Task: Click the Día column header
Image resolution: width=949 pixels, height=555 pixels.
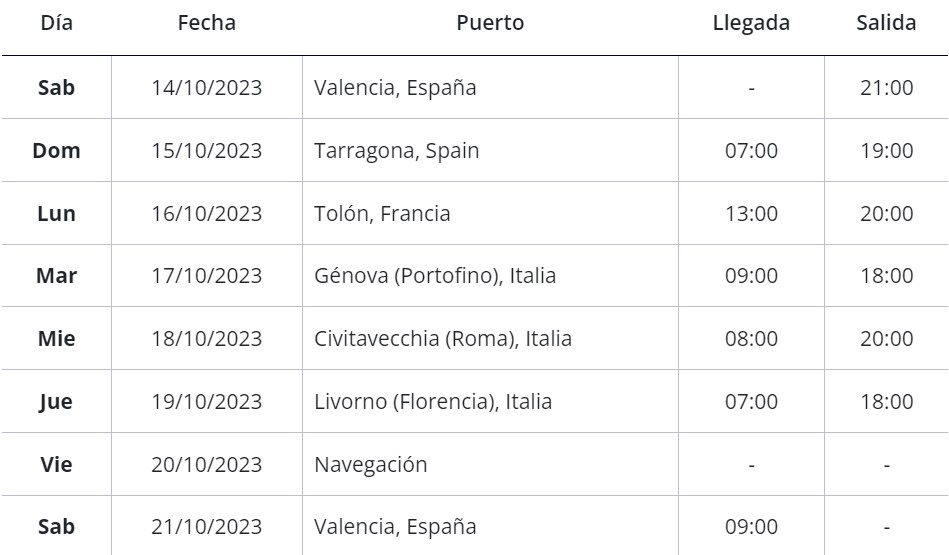Action: (x=56, y=23)
